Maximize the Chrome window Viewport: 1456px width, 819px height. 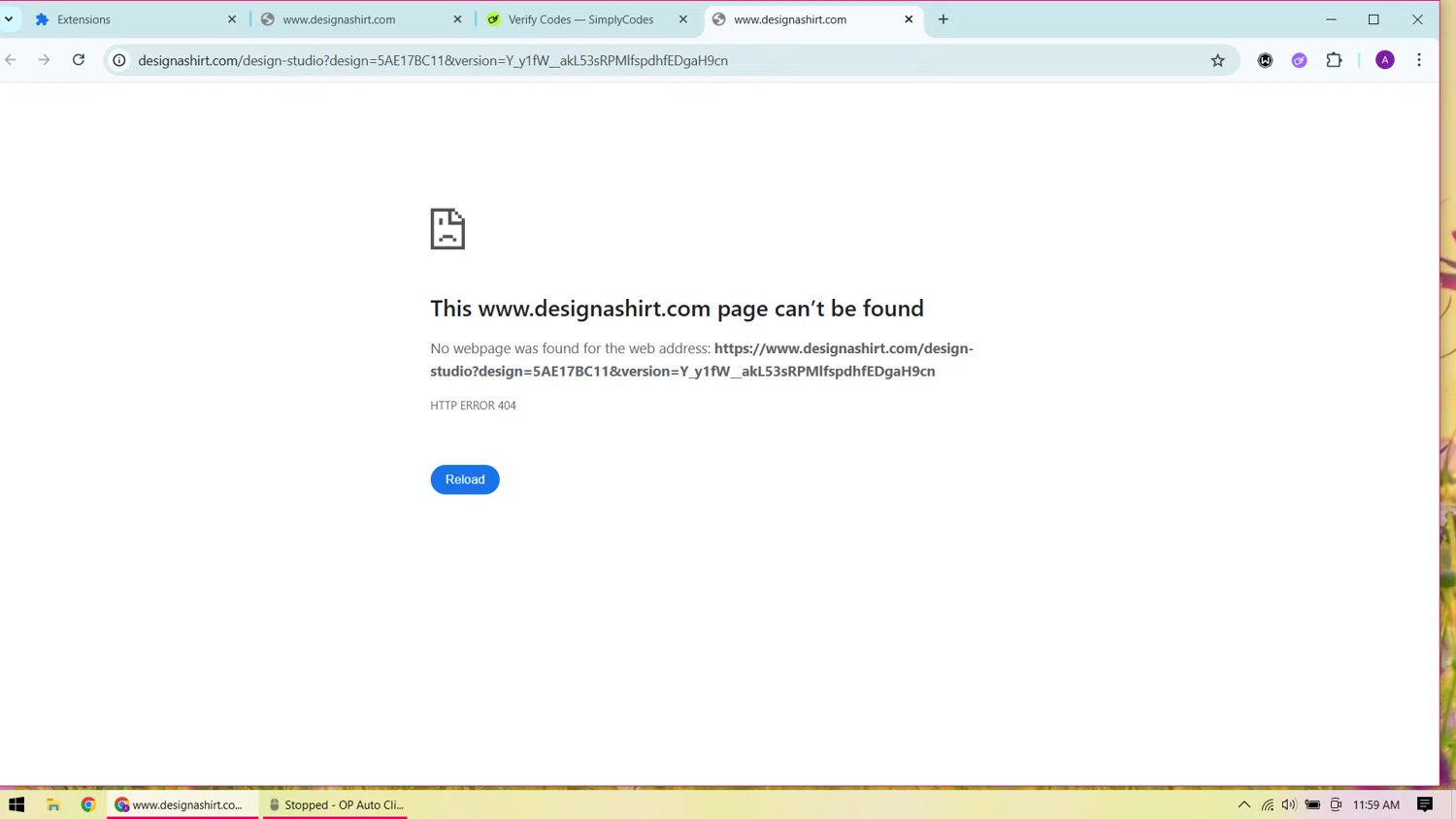pyautogui.click(x=1373, y=19)
